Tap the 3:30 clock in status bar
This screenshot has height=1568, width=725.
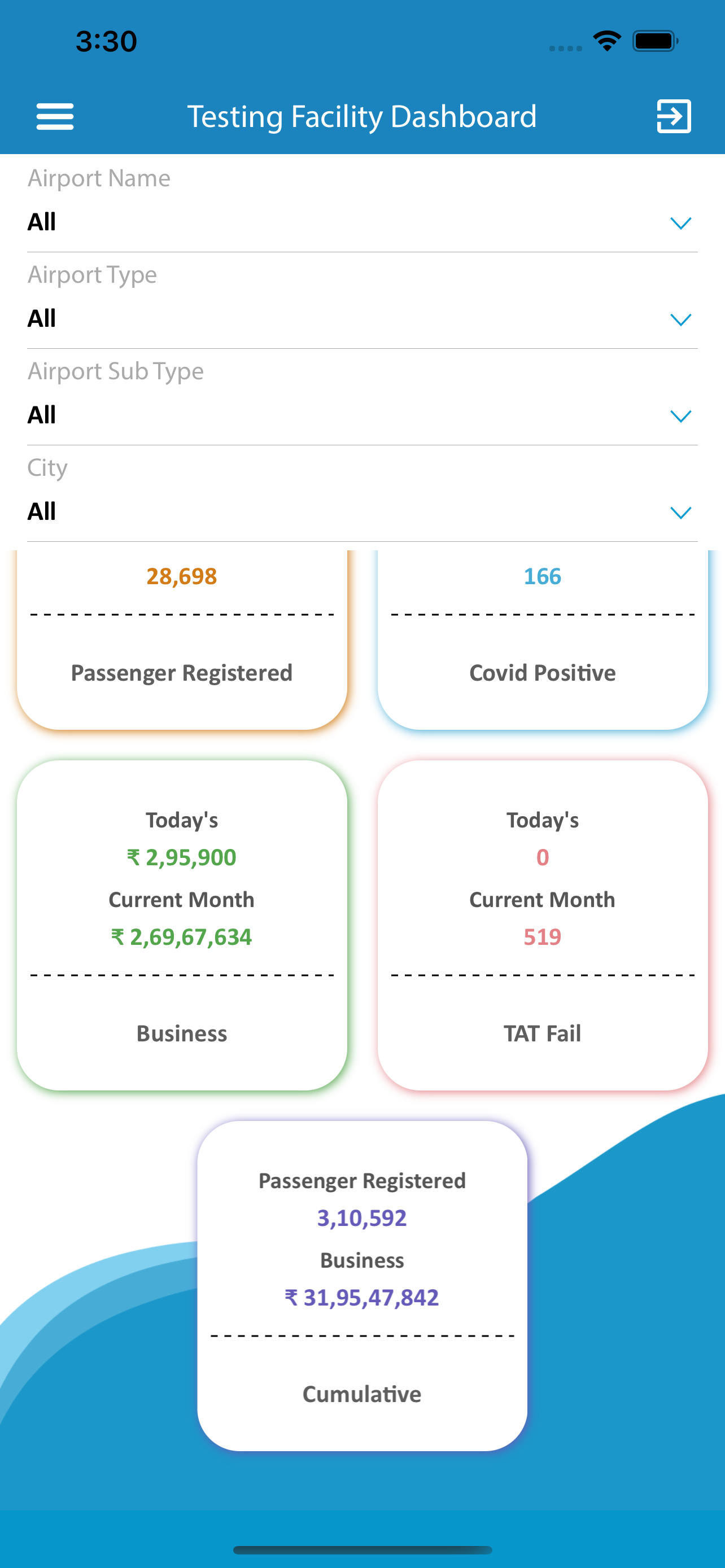click(x=107, y=41)
